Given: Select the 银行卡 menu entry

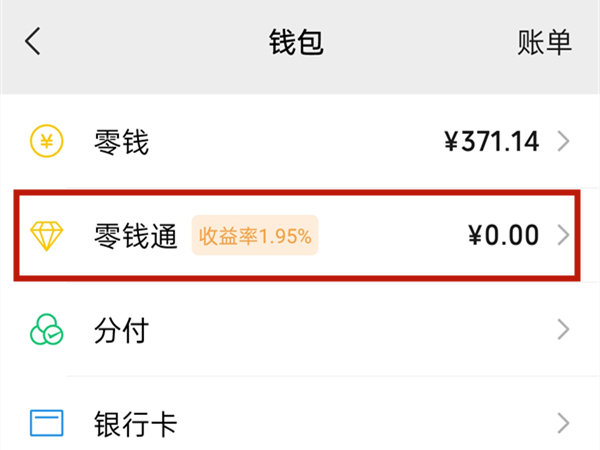Looking at the screenshot, I should (135, 423).
